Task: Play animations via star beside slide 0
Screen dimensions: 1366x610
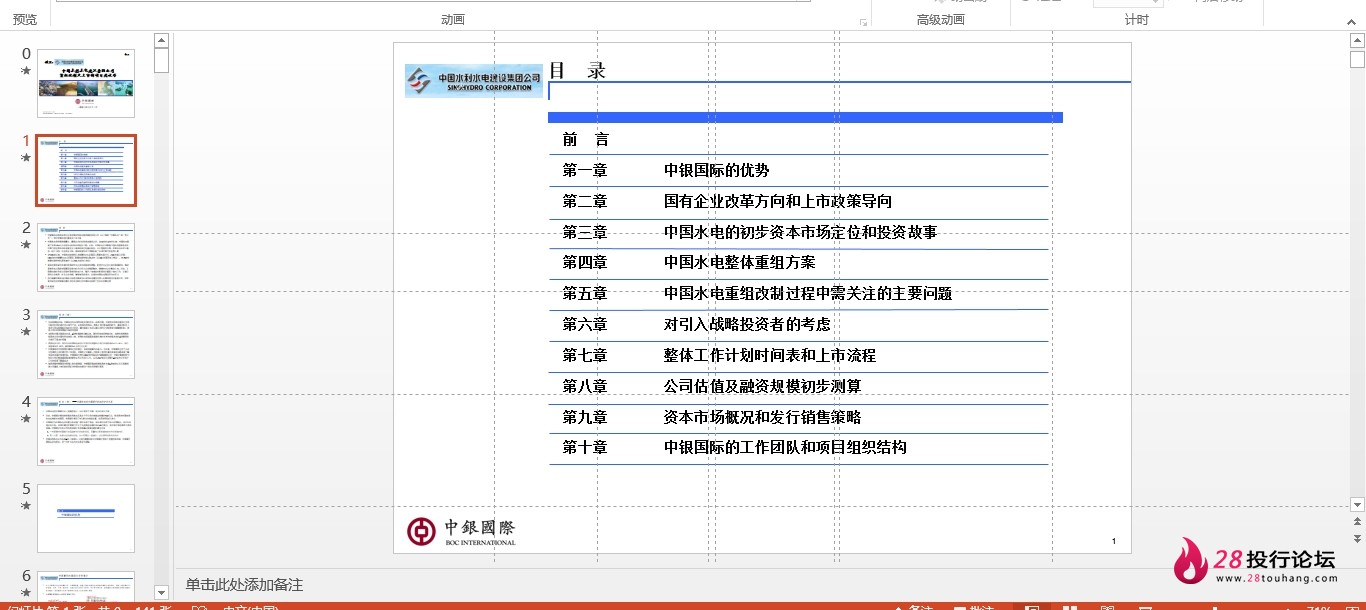Action: click(x=26, y=70)
